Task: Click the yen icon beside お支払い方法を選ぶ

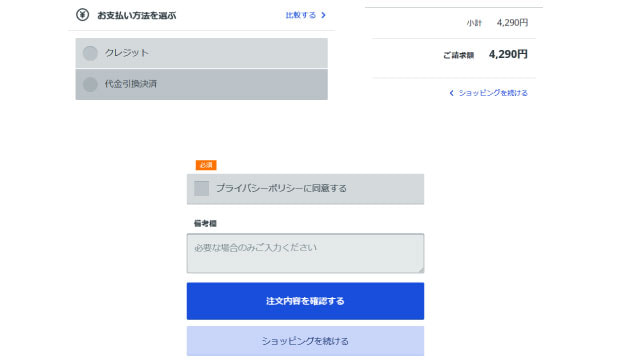Action: [x=82, y=15]
